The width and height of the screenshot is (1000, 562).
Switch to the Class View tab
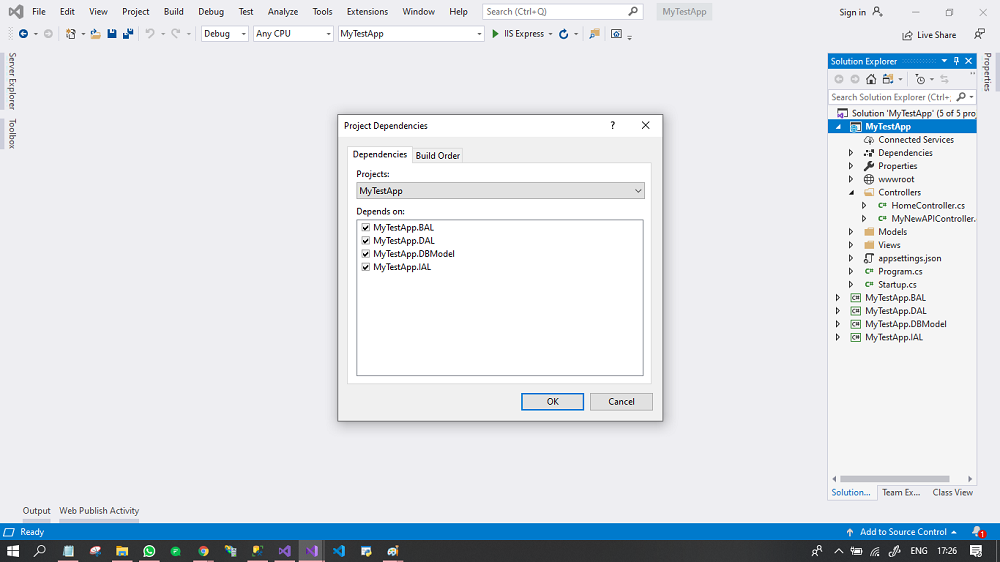(953, 492)
